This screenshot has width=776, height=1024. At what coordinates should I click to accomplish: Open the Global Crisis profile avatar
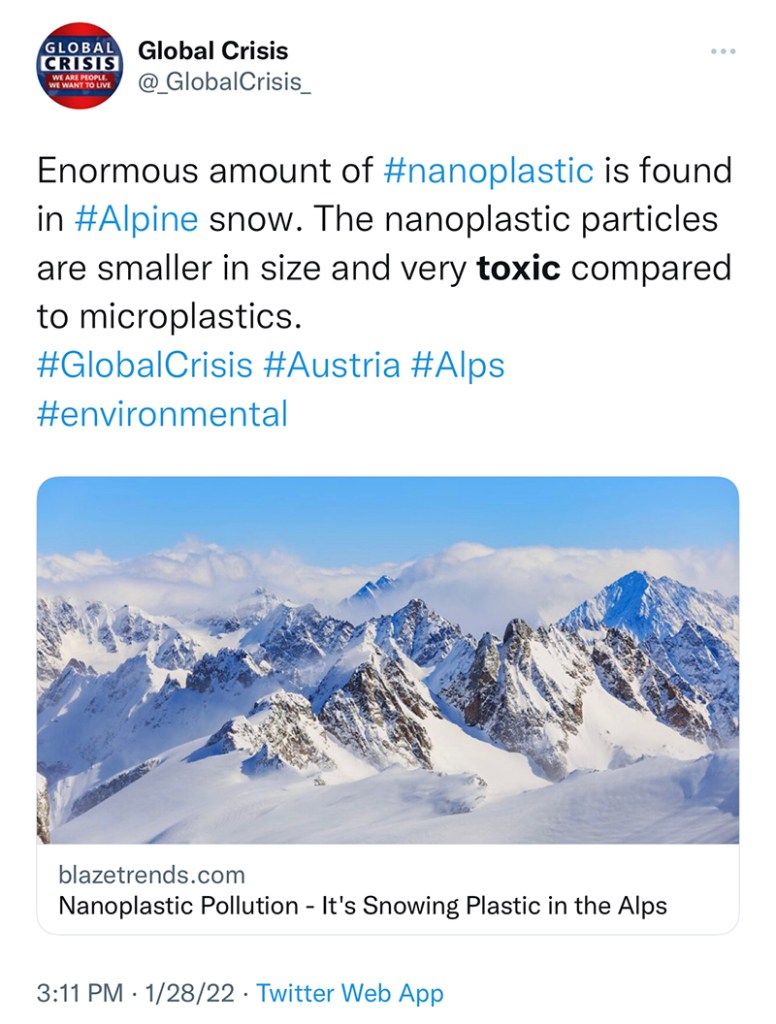pyautogui.click(x=79, y=65)
